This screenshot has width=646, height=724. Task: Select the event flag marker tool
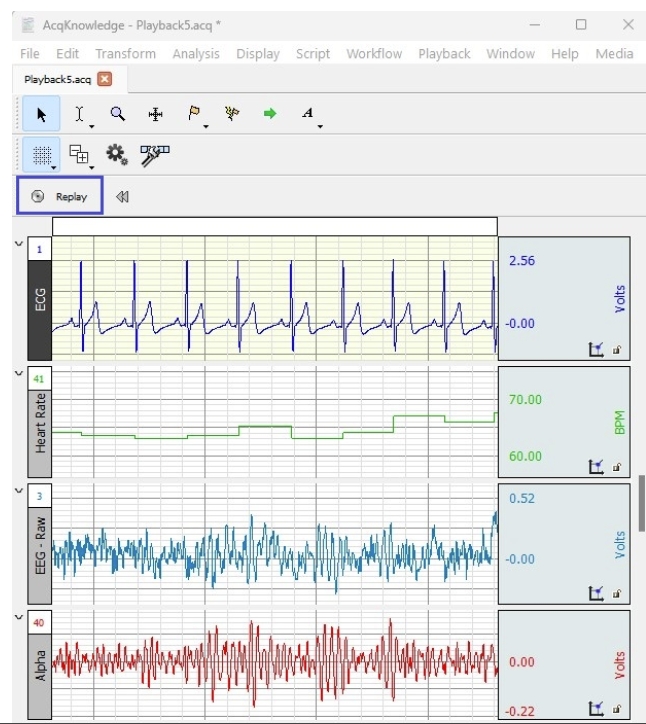click(194, 114)
